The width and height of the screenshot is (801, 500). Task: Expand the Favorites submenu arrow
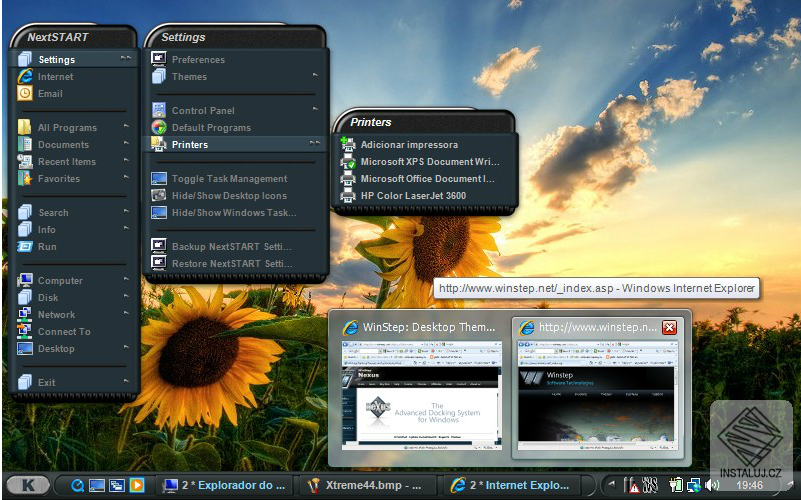pyautogui.click(x=126, y=177)
